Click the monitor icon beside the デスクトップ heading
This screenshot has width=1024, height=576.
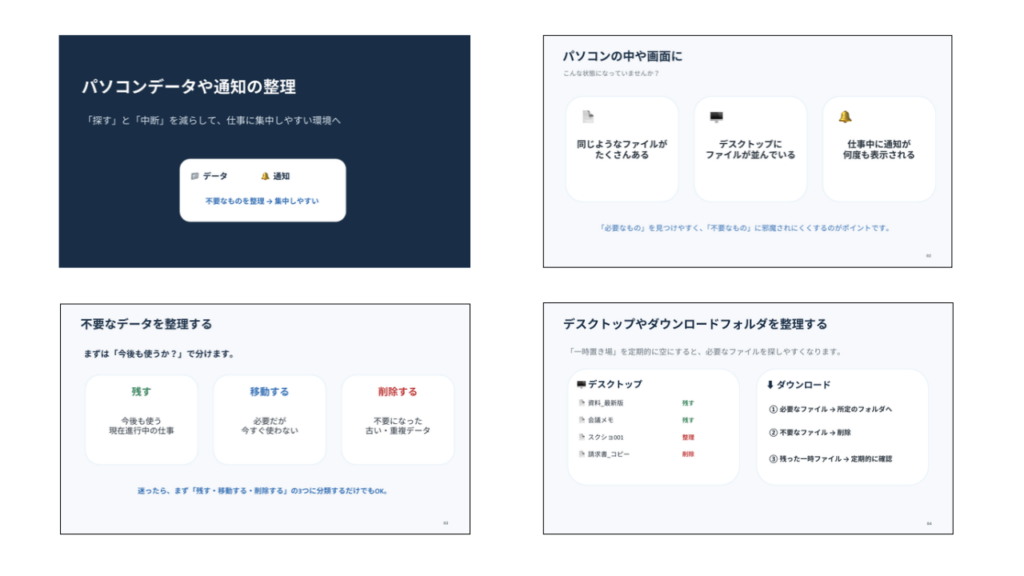[581, 385]
